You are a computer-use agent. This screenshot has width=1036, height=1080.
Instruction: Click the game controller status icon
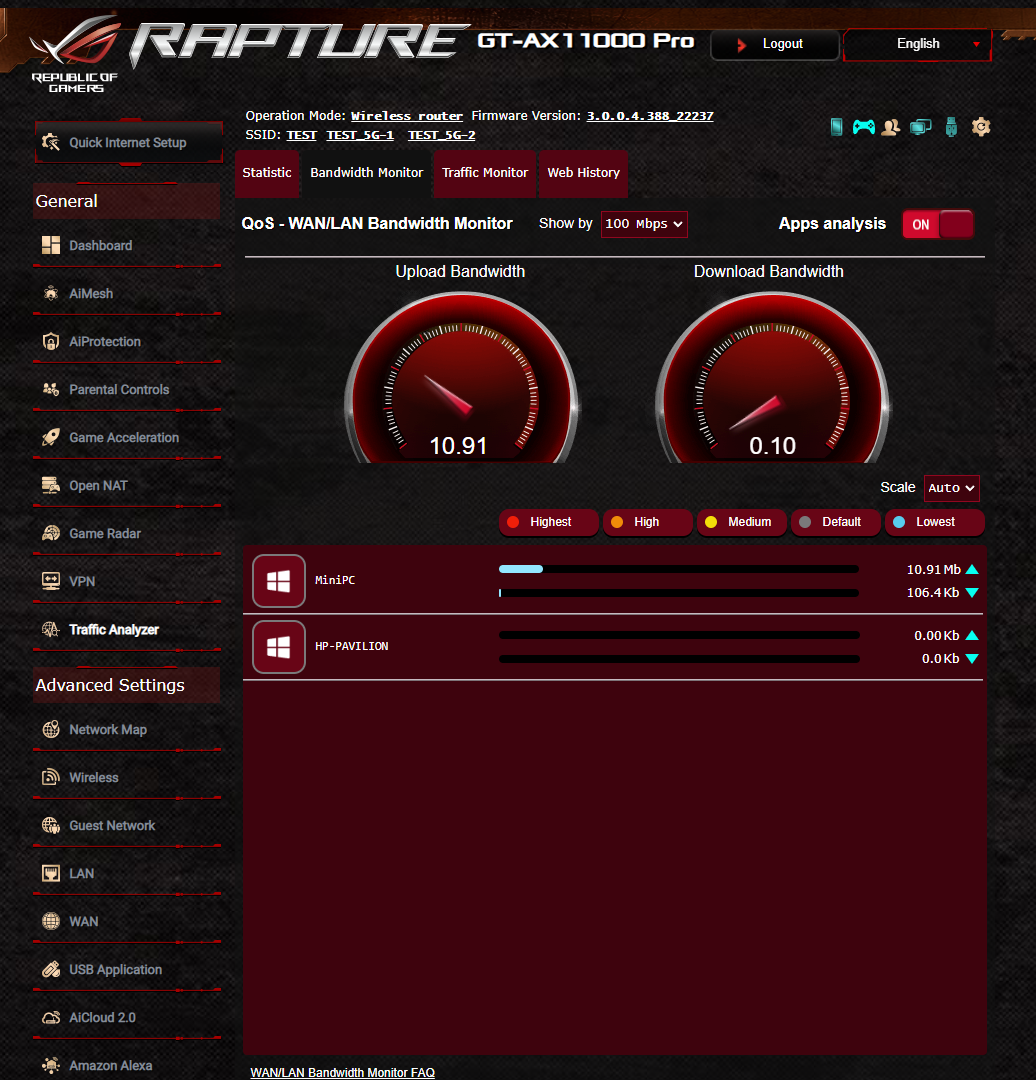pos(864,127)
